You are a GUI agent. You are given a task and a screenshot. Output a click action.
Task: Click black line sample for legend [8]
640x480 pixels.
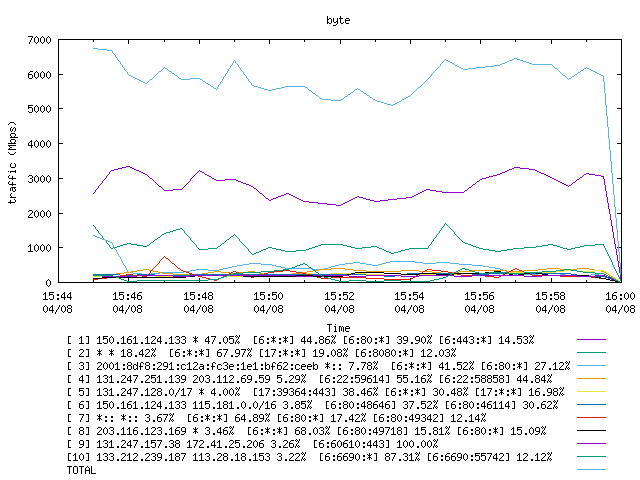click(x=591, y=431)
